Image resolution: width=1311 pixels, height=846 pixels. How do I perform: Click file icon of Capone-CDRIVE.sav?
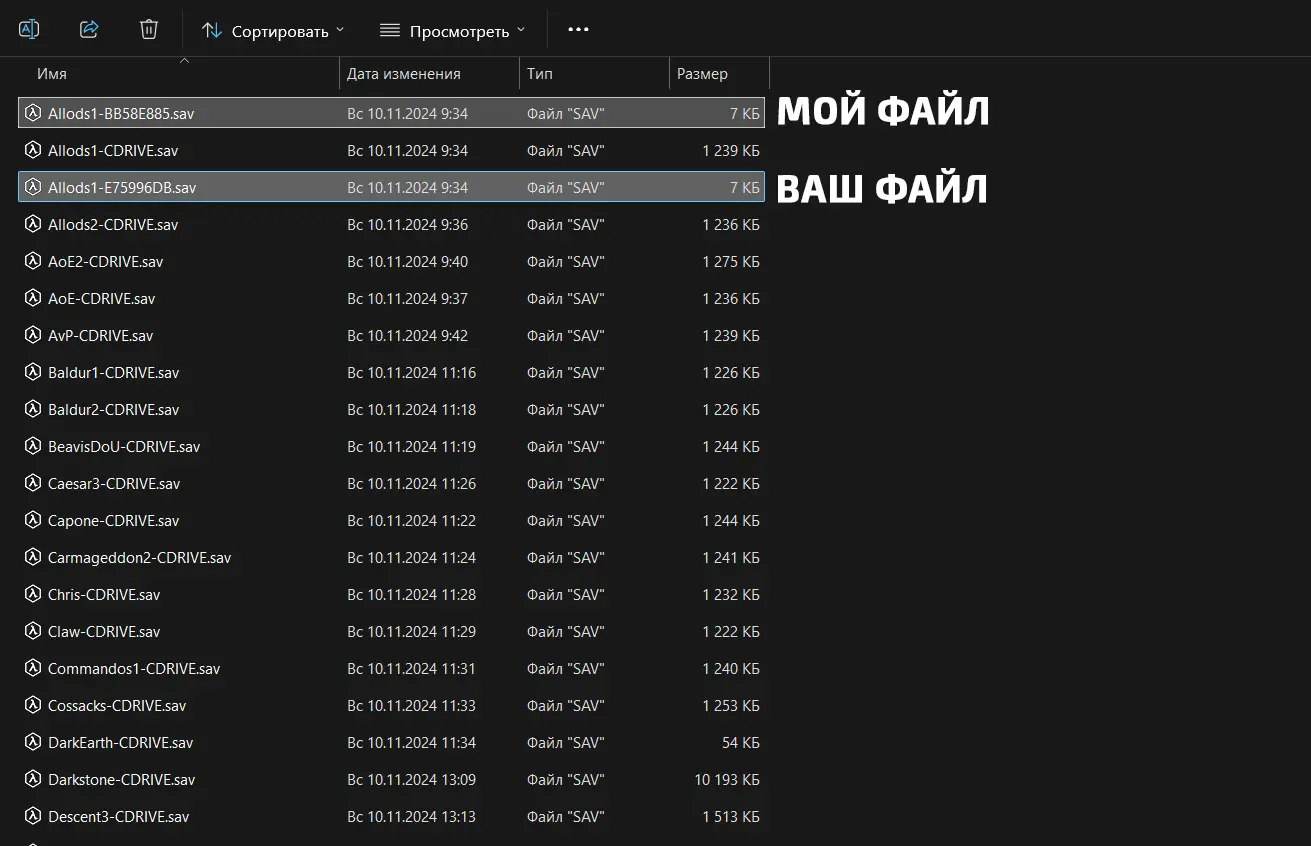[32, 520]
